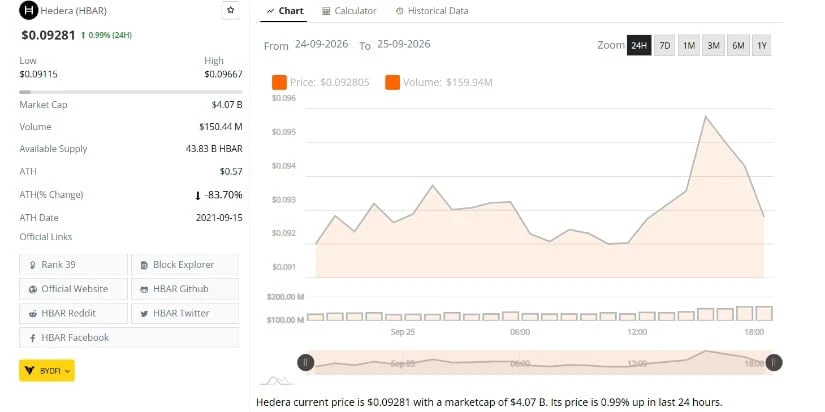
Task: Expand the BYDFi exchange dropdown
Action: [47, 370]
